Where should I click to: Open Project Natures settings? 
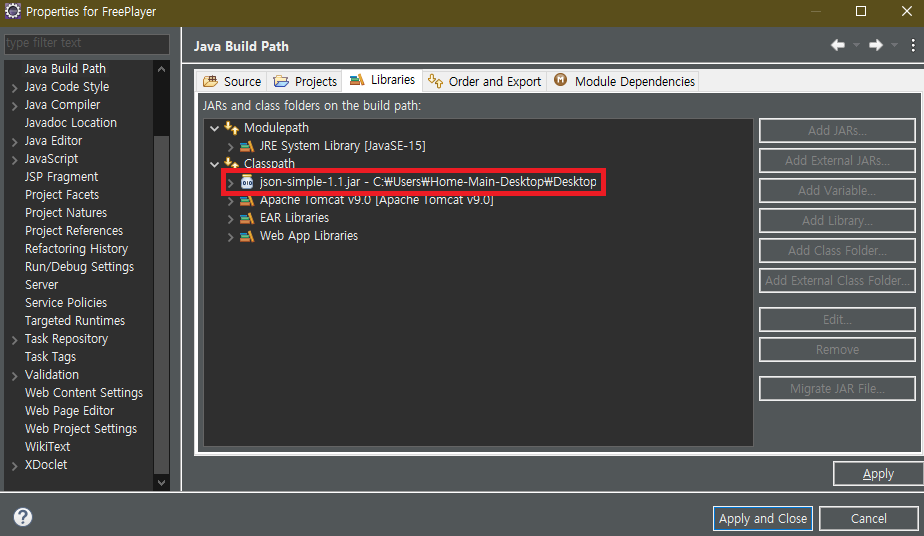(66, 213)
